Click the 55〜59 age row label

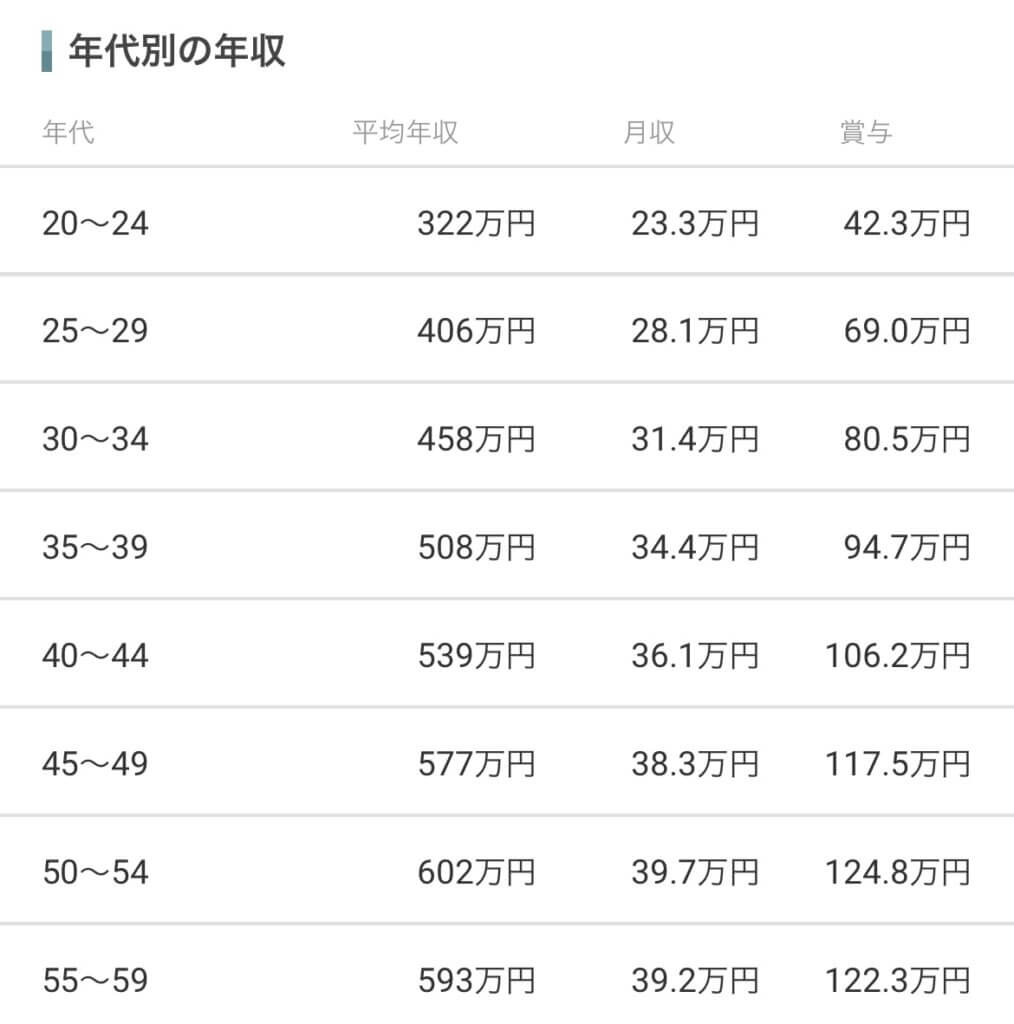tap(95, 980)
